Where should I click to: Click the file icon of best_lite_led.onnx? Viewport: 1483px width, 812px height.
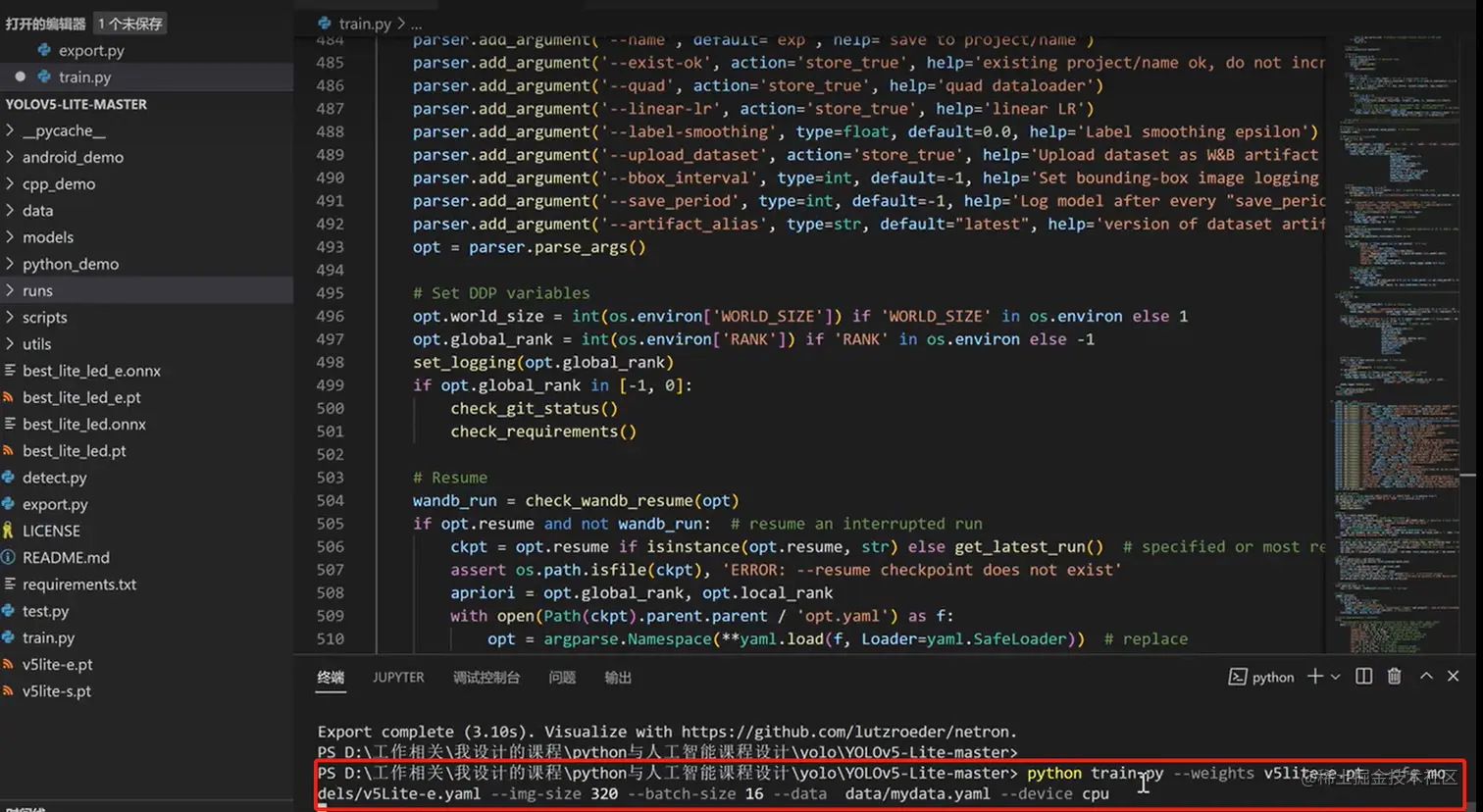pos(9,424)
